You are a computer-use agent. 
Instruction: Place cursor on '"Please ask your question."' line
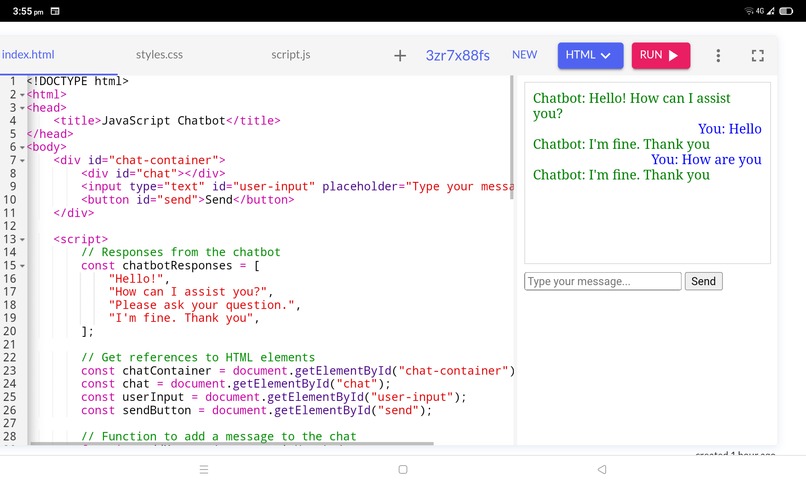pyautogui.click(x=205, y=305)
